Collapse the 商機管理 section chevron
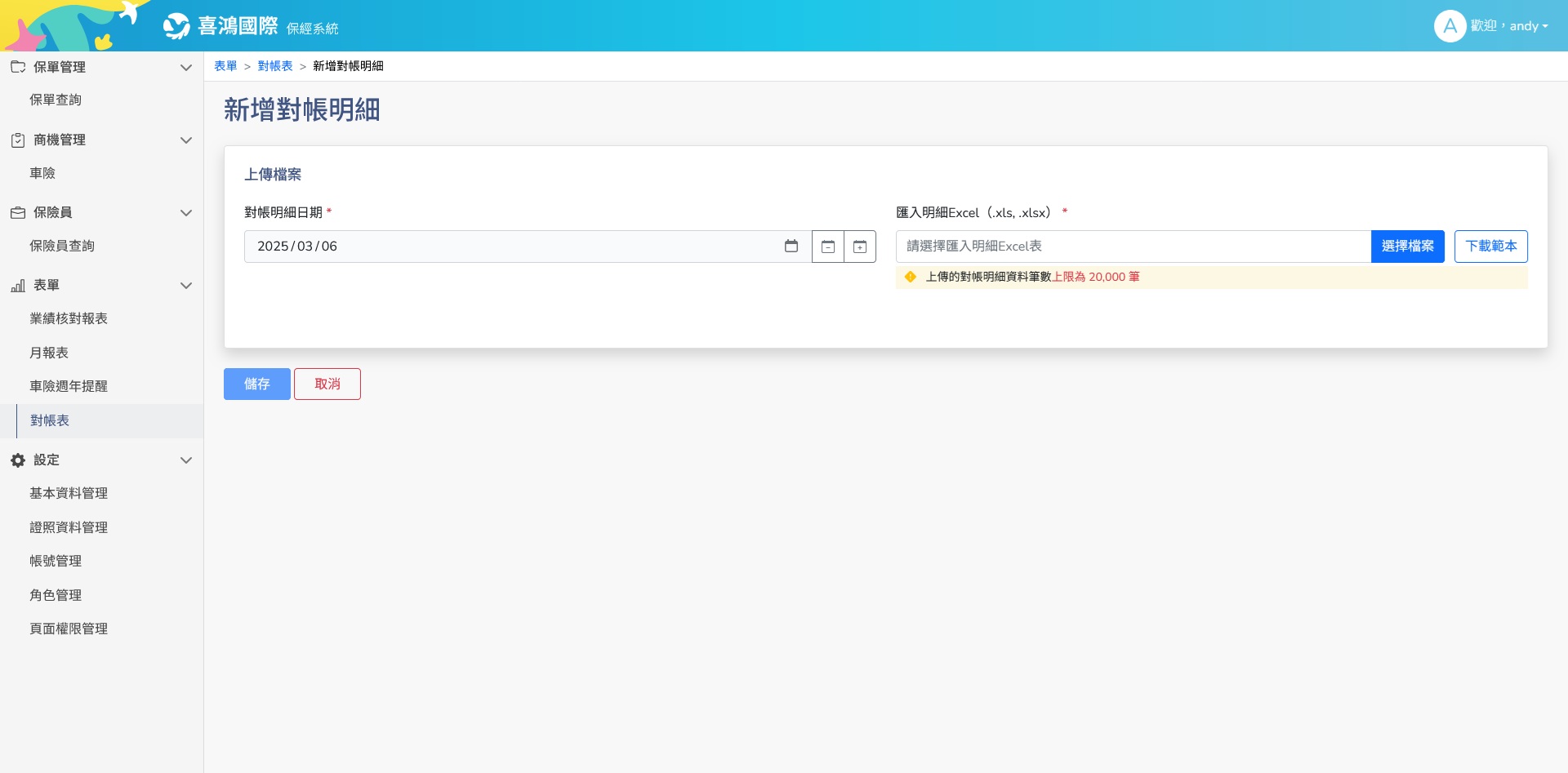This screenshot has width=1568, height=773. pyautogui.click(x=186, y=140)
